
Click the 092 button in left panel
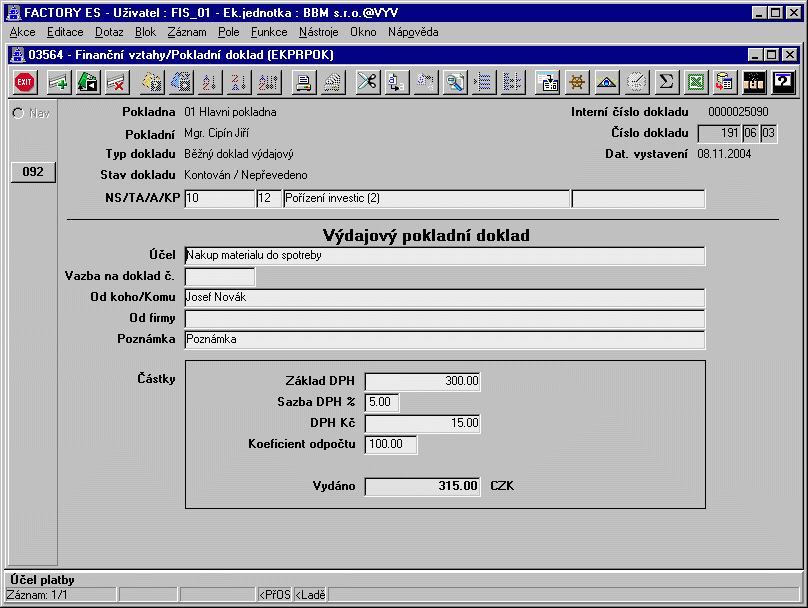[x=33, y=172]
